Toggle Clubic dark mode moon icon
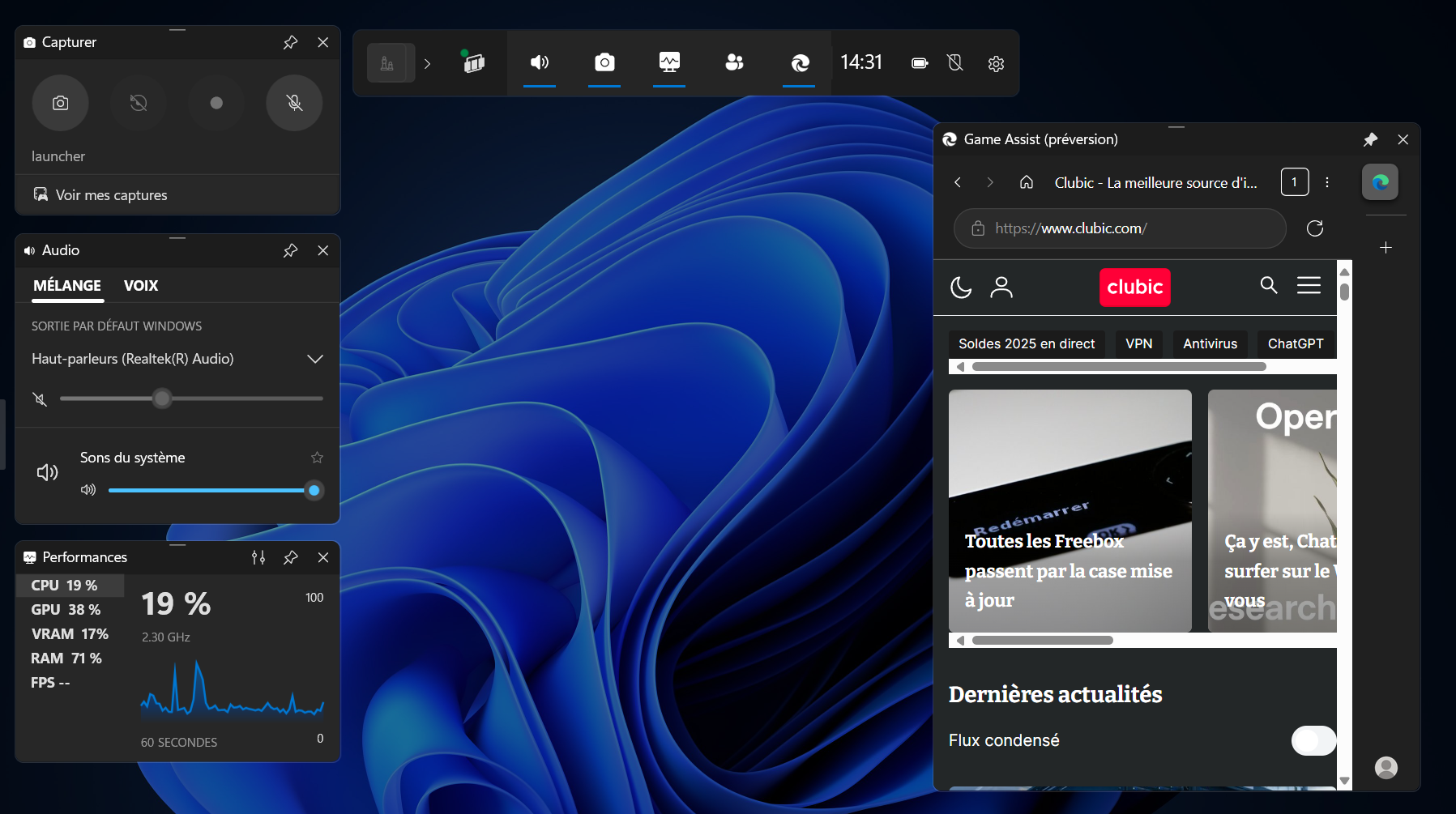The width and height of the screenshot is (1456, 814). pyautogui.click(x=961, y=287)
